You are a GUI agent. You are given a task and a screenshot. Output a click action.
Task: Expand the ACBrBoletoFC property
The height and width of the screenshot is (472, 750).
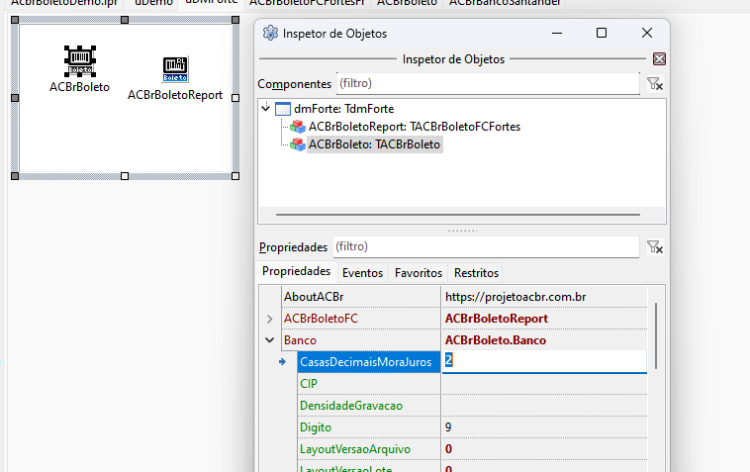270,318
